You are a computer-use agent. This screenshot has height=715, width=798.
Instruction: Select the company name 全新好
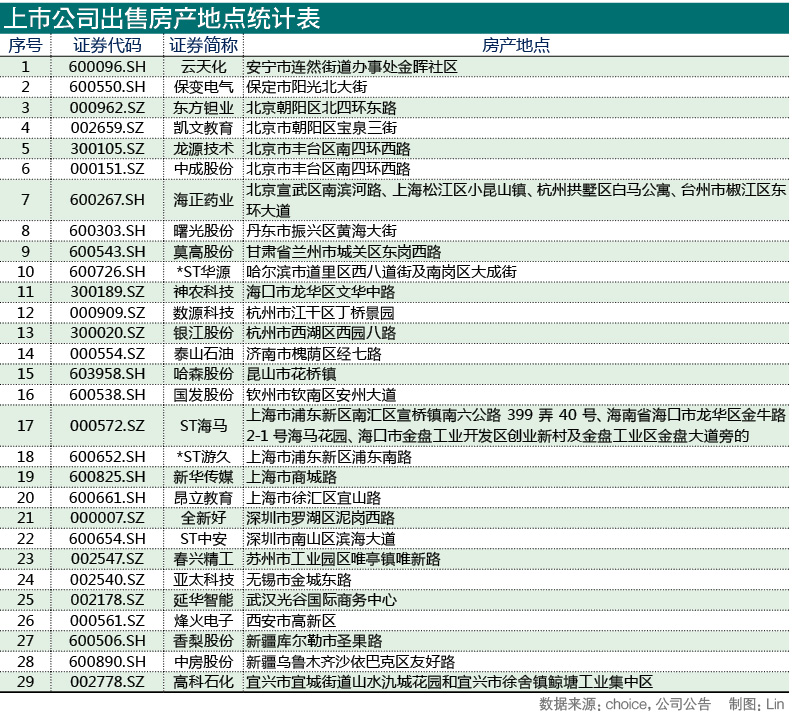point(204,518)
